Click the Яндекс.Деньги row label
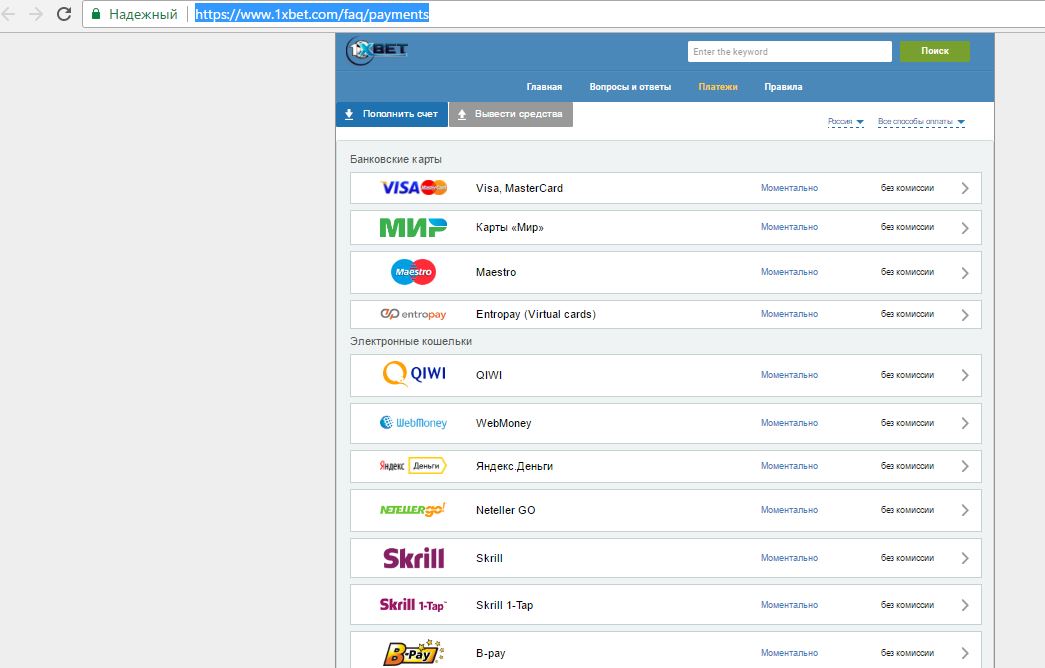This screenshot has width=1045, height=668. coord(515,466)
